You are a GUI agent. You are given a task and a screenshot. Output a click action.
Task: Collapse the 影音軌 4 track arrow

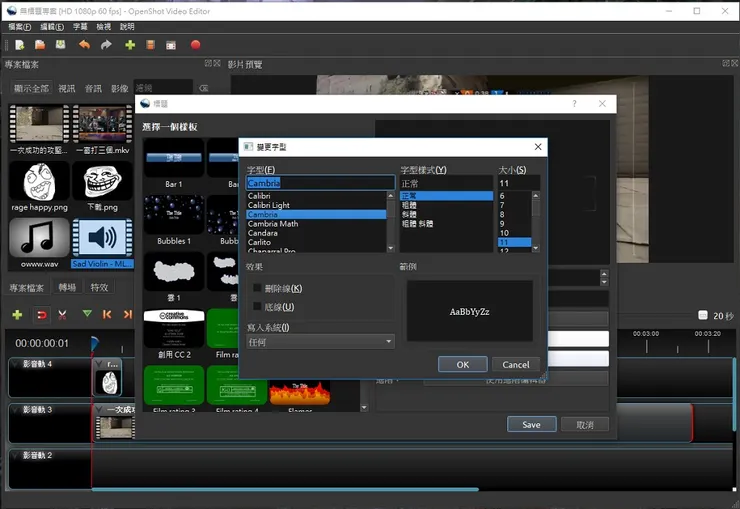pyautogui.click(x=13, y=364)
